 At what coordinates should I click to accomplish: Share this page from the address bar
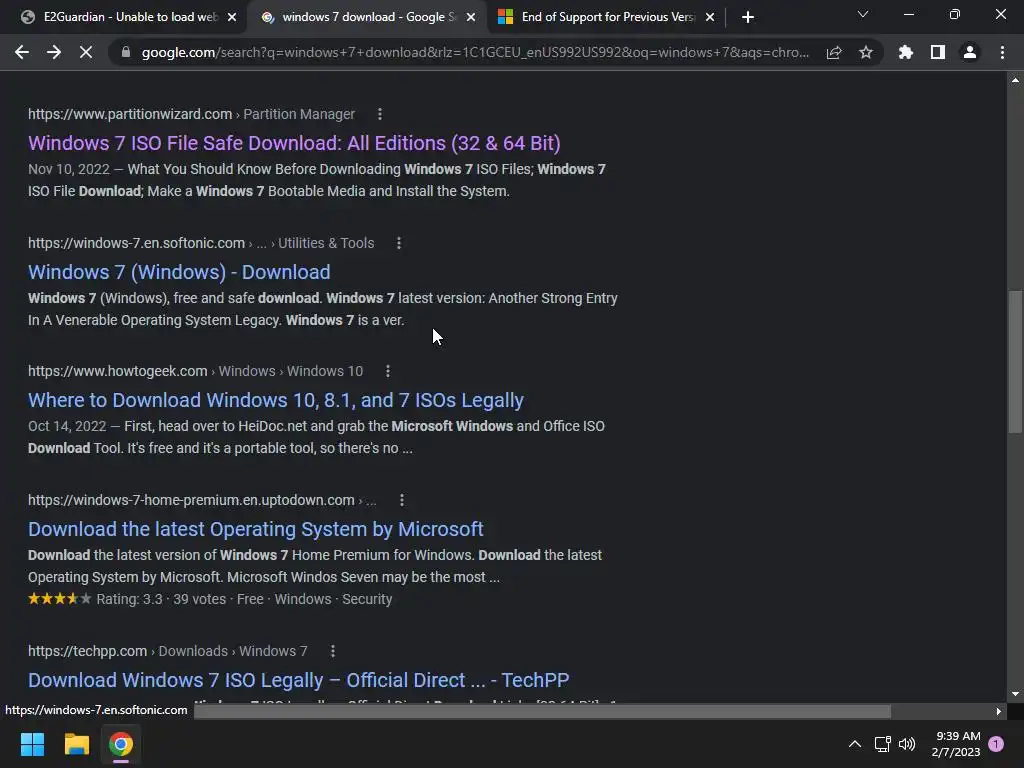[834, 52]
